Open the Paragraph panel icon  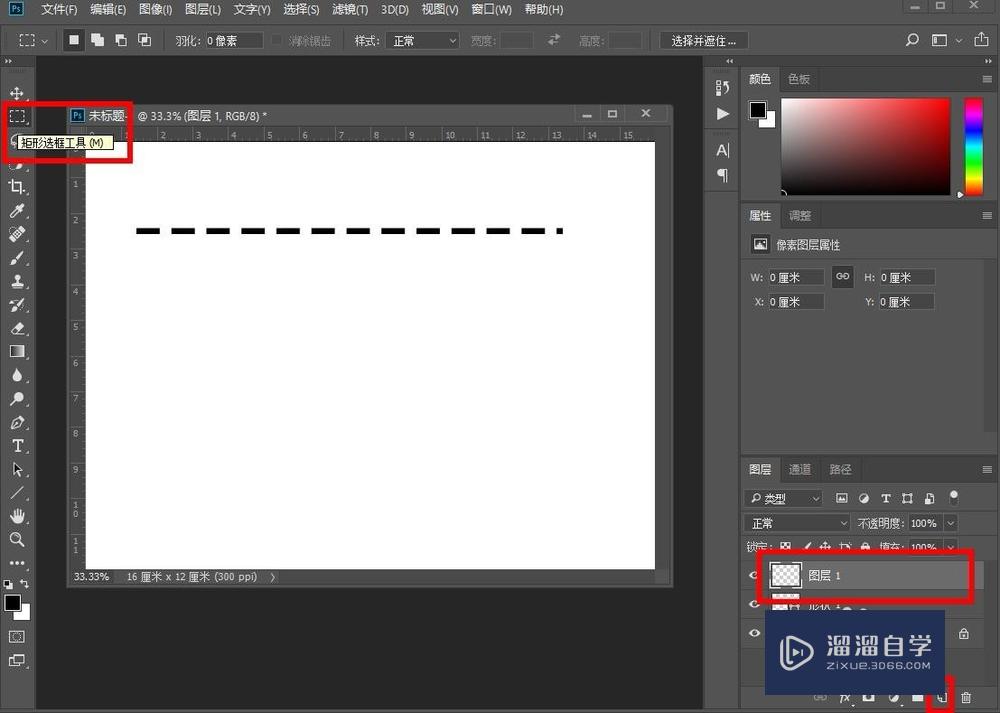(x=723, y=175)
